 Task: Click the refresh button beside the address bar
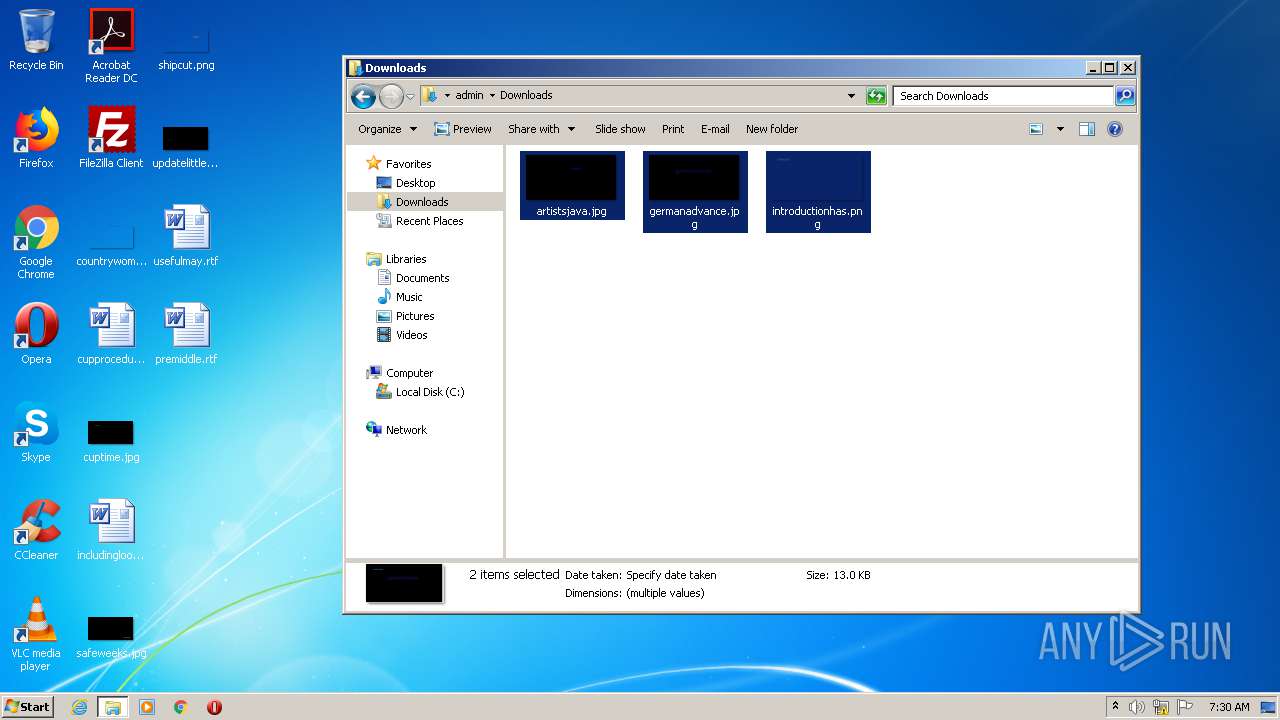pyautogui.click(x=876, y=96)
